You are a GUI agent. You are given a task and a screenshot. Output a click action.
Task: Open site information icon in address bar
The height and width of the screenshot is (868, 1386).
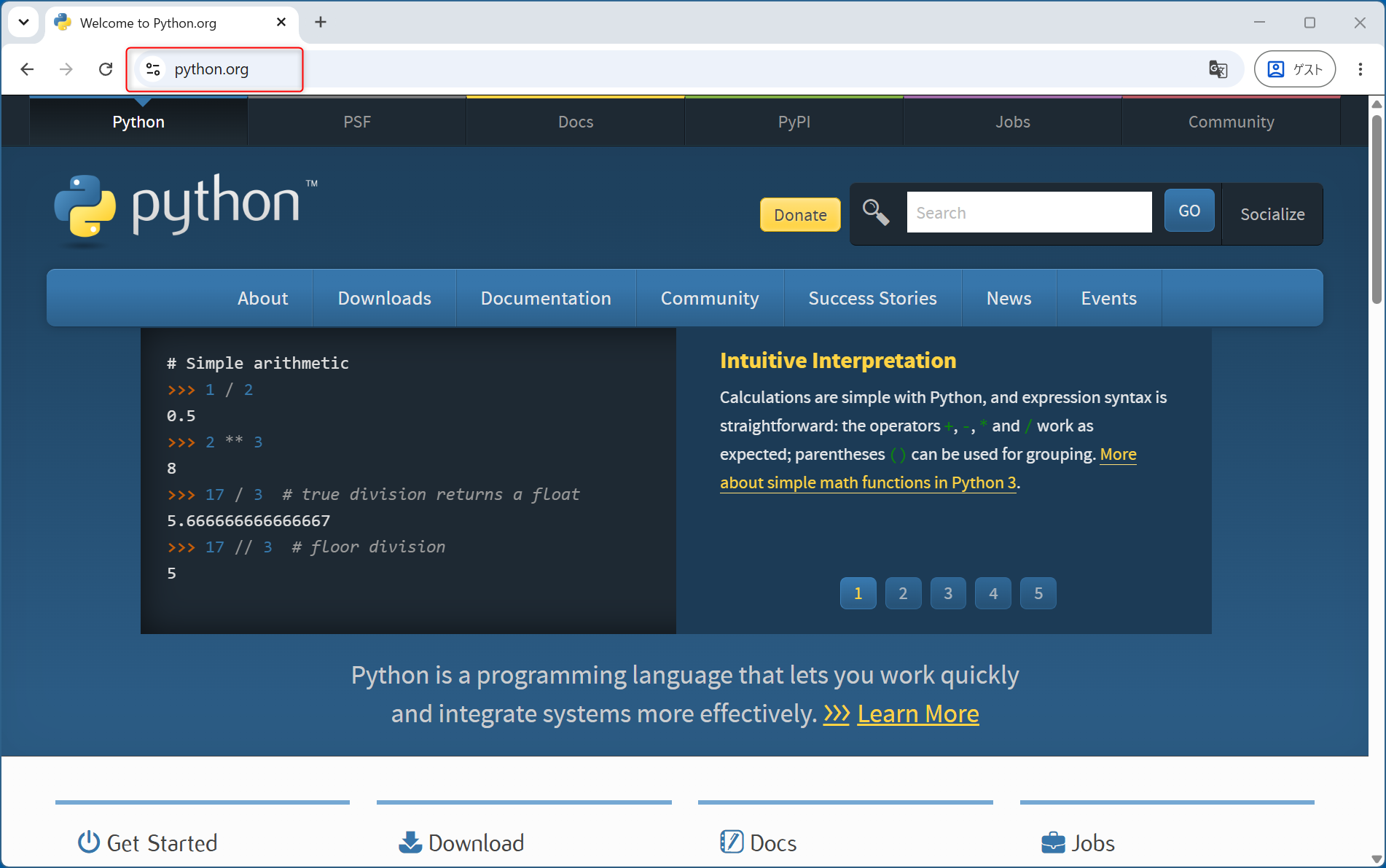pos(153,69)
